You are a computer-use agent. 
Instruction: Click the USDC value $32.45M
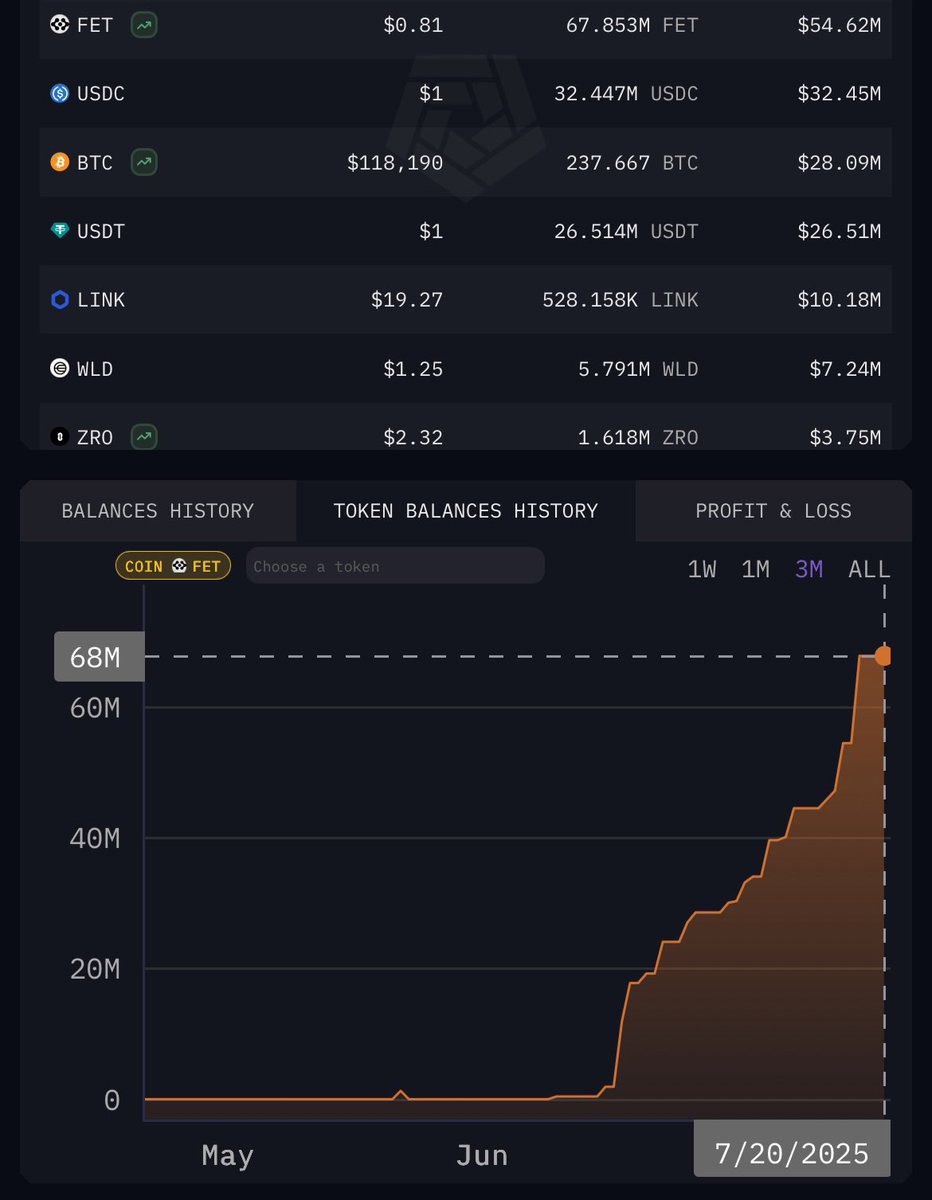pyautogui.click(x=839, y=93)
